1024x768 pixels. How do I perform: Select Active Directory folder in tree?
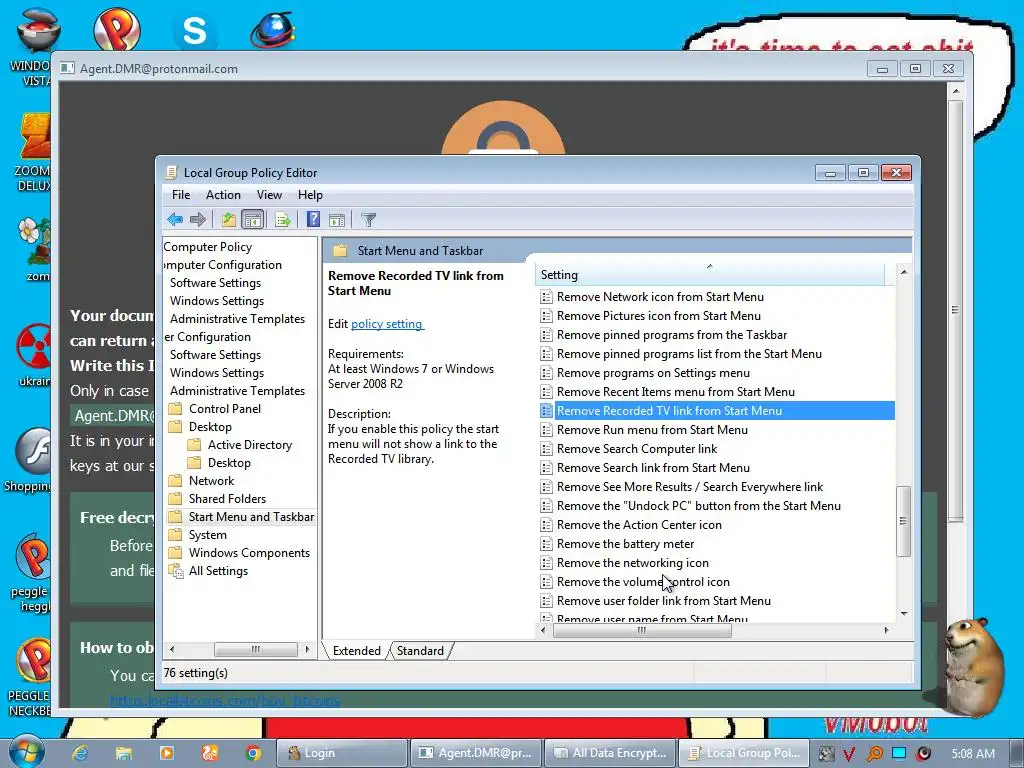tap(249, 445)
